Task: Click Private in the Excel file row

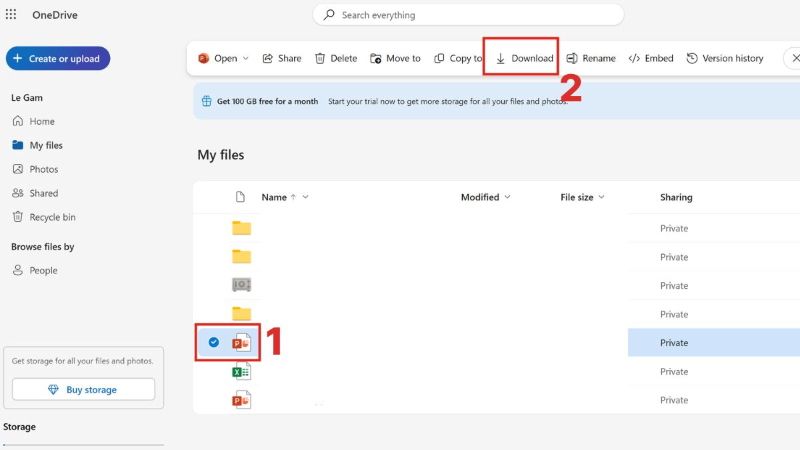Action: coord(674,371)
